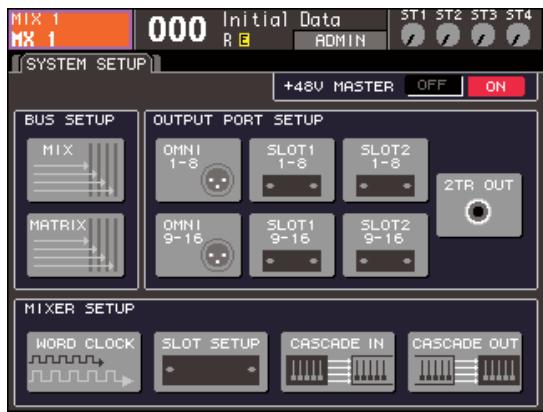Open the WORD CLOCK settings
This screenshot has height=412, width=543.
click(x=84, y=362)
